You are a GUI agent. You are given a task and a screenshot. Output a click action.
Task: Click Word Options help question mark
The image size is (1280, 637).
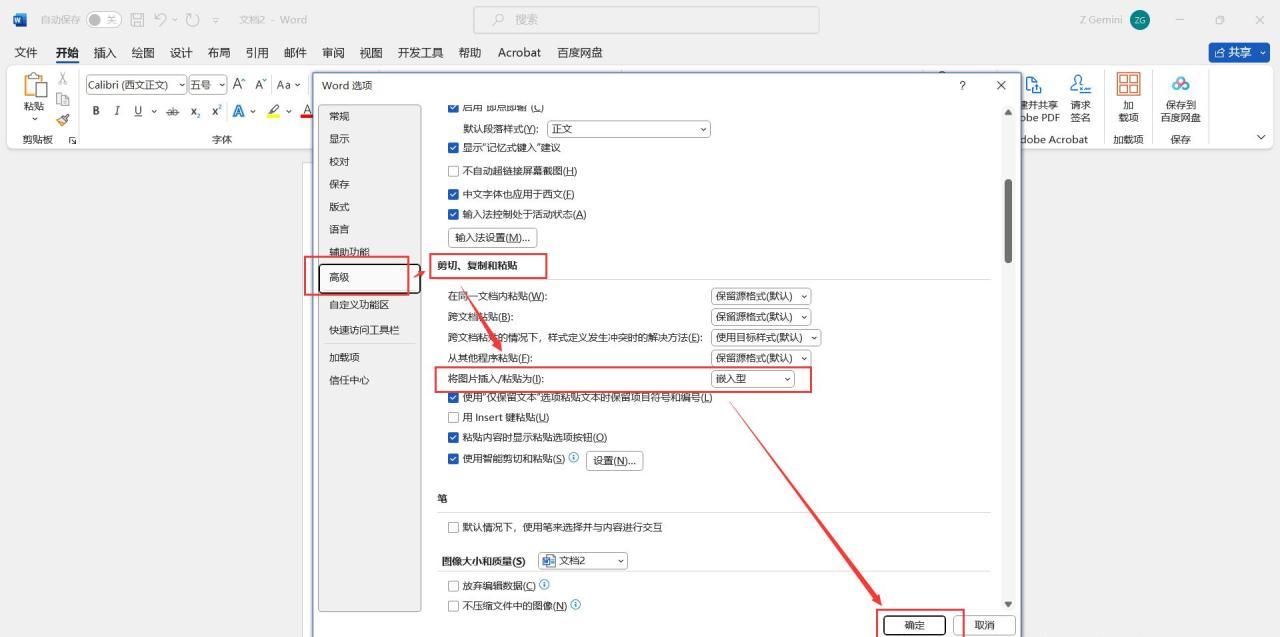coord(962,86)
